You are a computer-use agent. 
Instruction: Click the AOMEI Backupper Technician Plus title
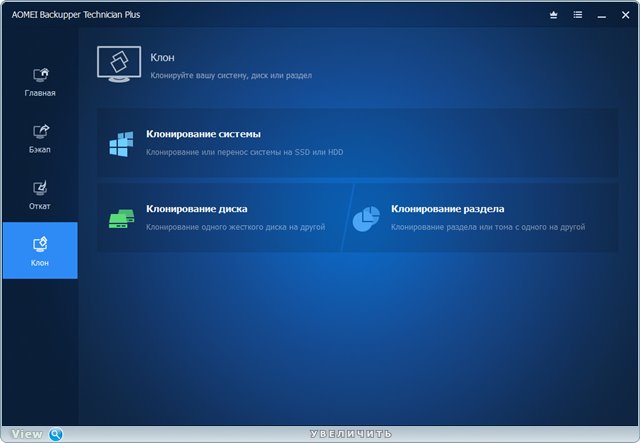(x=76, y=15)
